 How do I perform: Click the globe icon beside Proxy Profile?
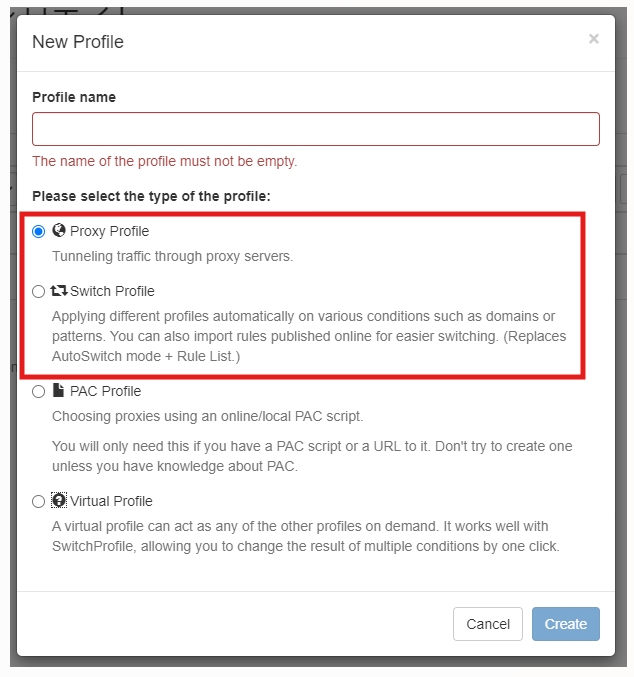pos(59,231)
